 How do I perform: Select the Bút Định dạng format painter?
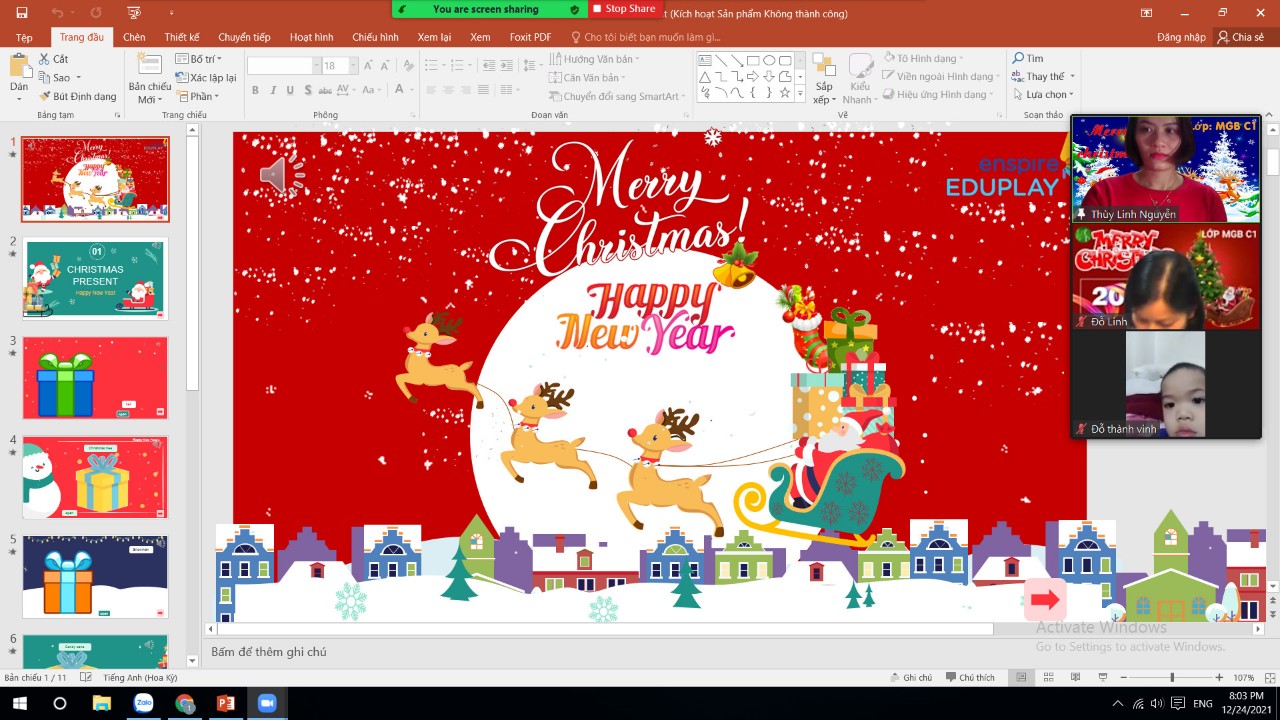78,96
